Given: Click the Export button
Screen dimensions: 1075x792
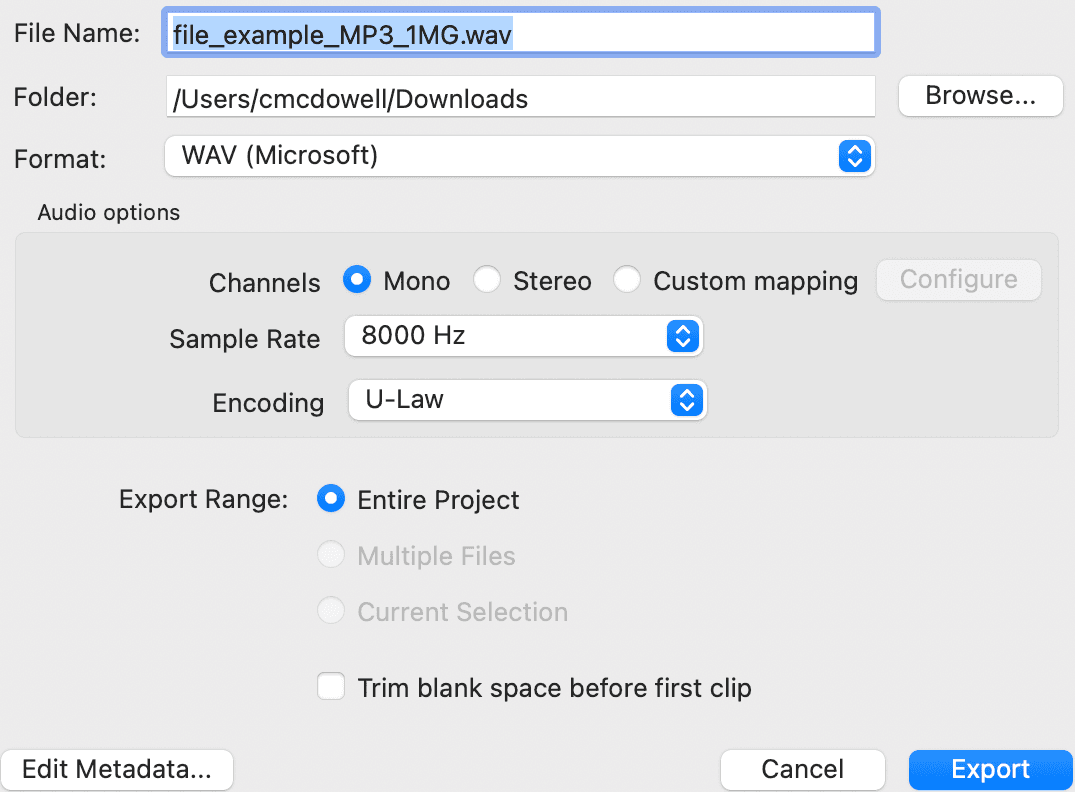Looking at the screenshot, I should [990, 769].
